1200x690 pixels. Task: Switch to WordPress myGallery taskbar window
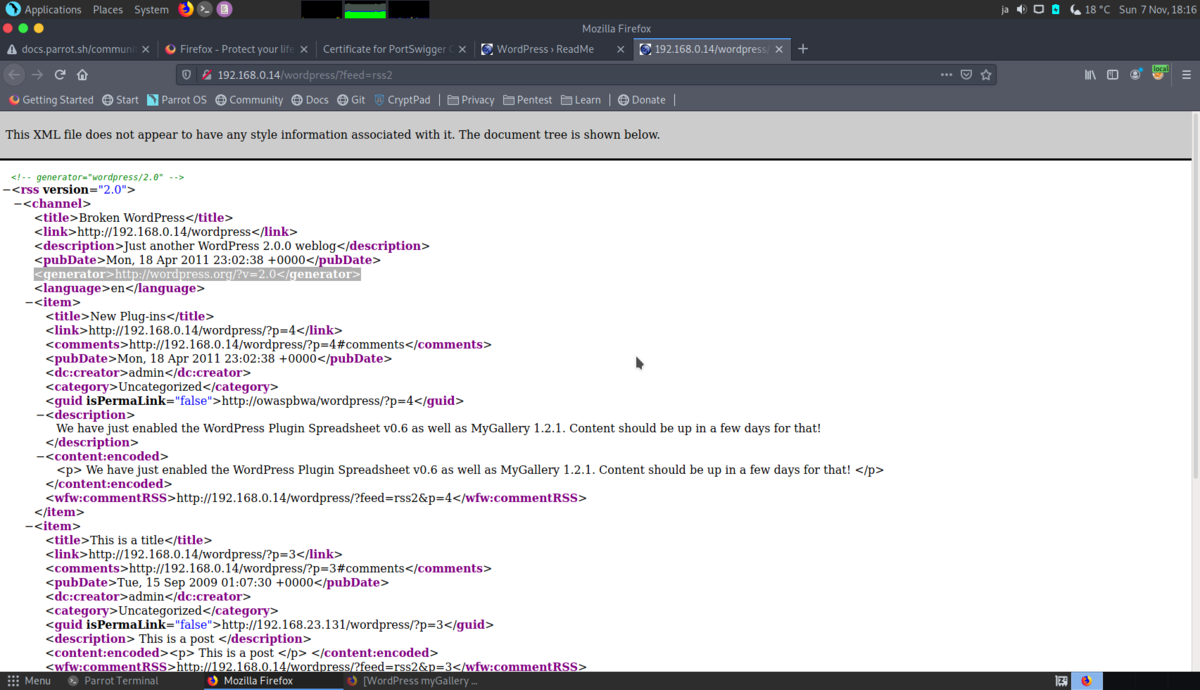(x=412, y=681)
